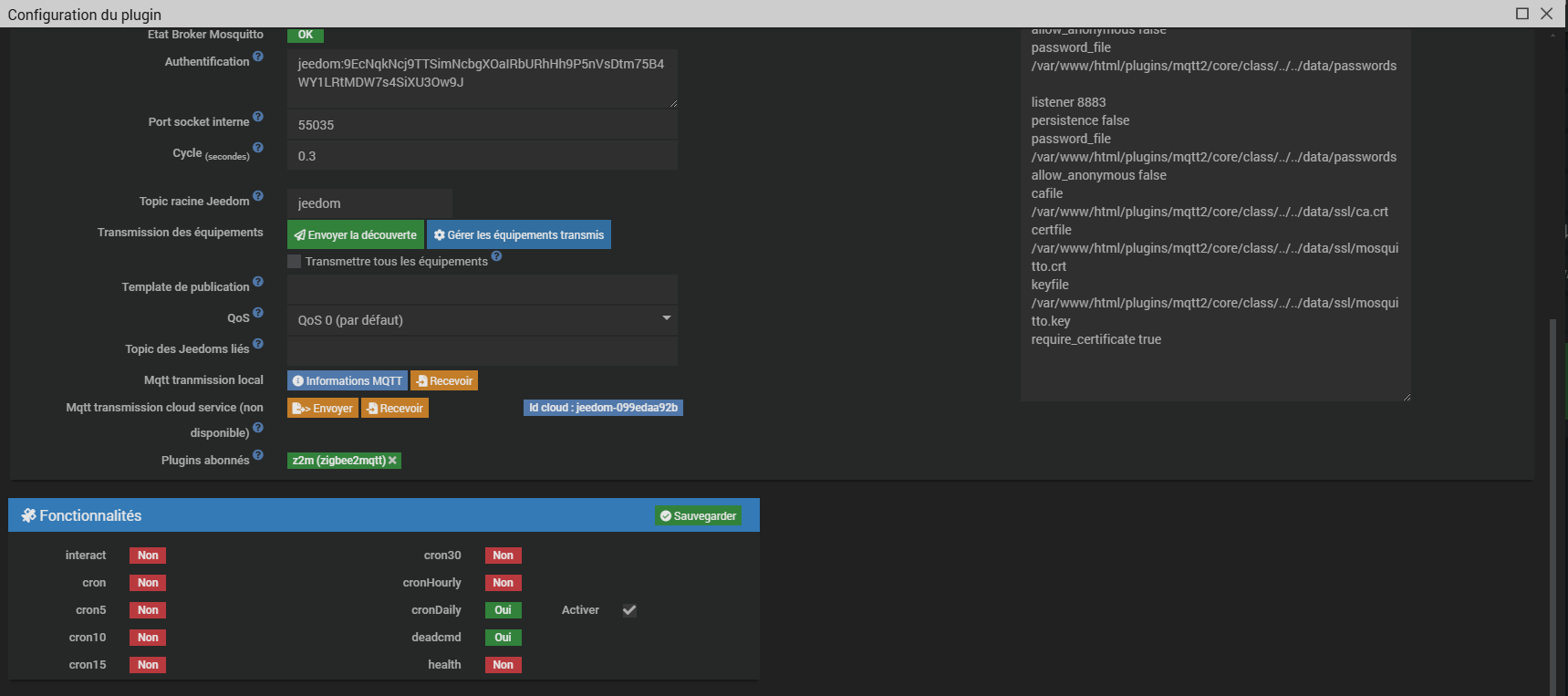
Task: Click help icon next to QoS label
Action: (x=258, y=313)
